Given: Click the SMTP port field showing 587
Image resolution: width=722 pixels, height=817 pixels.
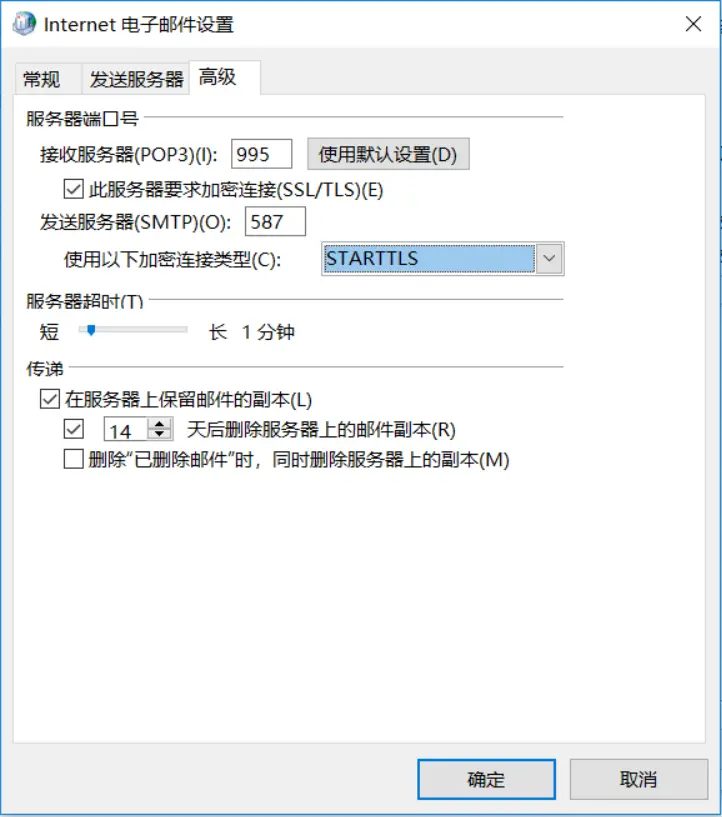Looking at the screenshot, I should click(275, 221).
